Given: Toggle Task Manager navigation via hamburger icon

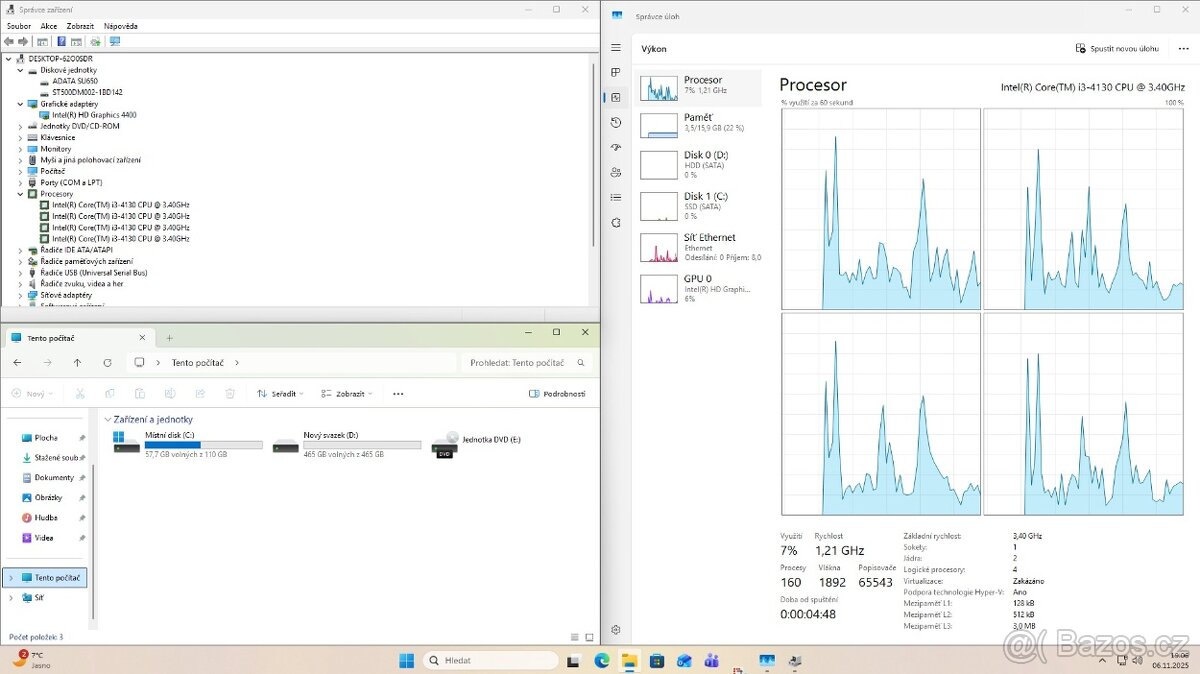Looking at the screenshot, I should [616, 46].
